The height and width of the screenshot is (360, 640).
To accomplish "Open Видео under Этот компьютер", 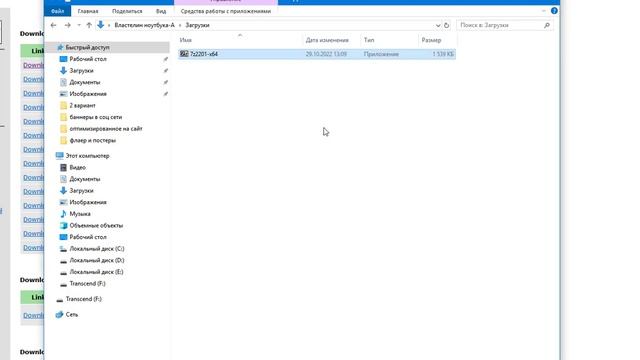I will 77,167.
